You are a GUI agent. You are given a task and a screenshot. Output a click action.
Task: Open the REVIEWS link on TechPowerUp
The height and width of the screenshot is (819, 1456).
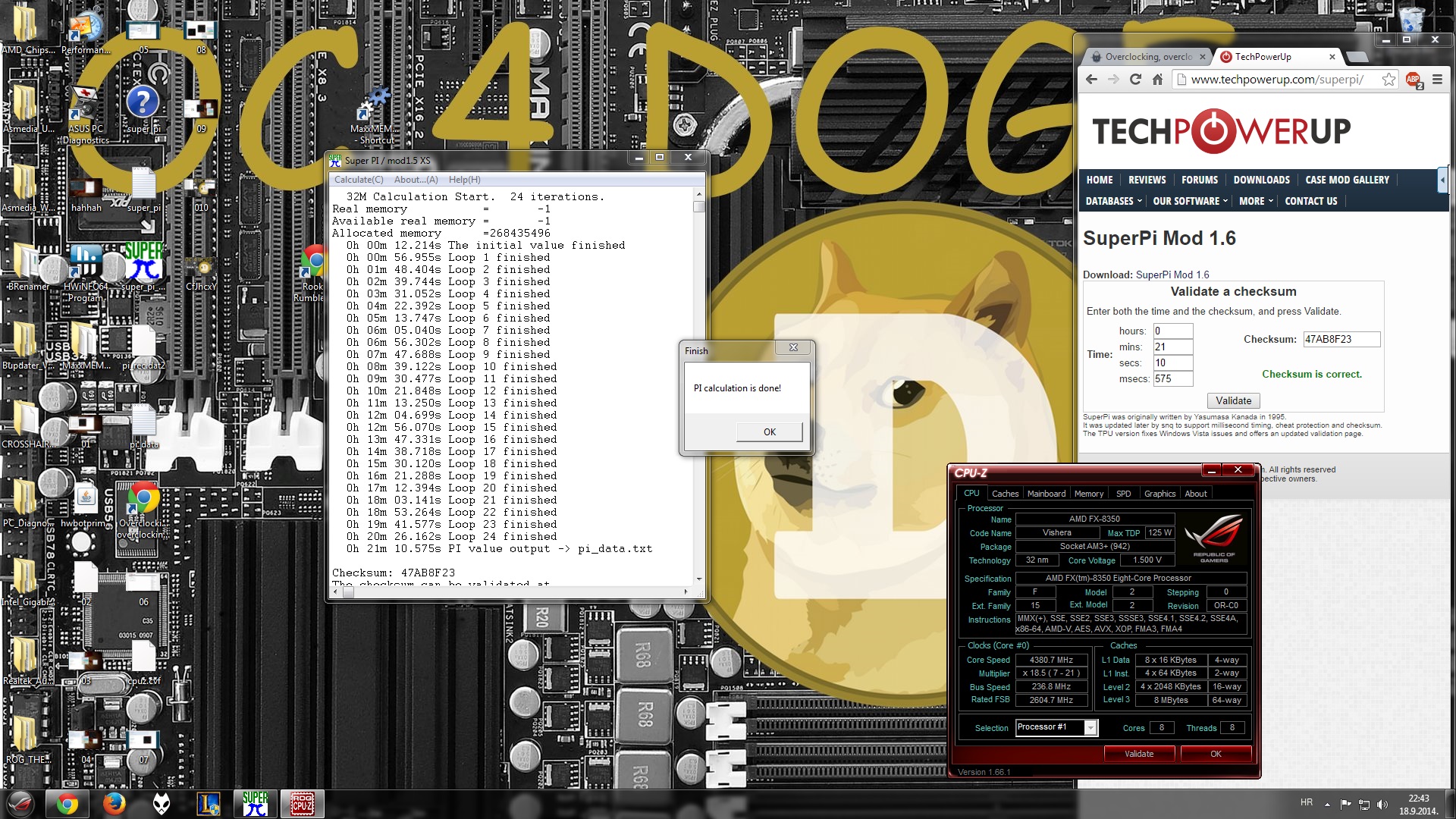[x=1147, y=180]
